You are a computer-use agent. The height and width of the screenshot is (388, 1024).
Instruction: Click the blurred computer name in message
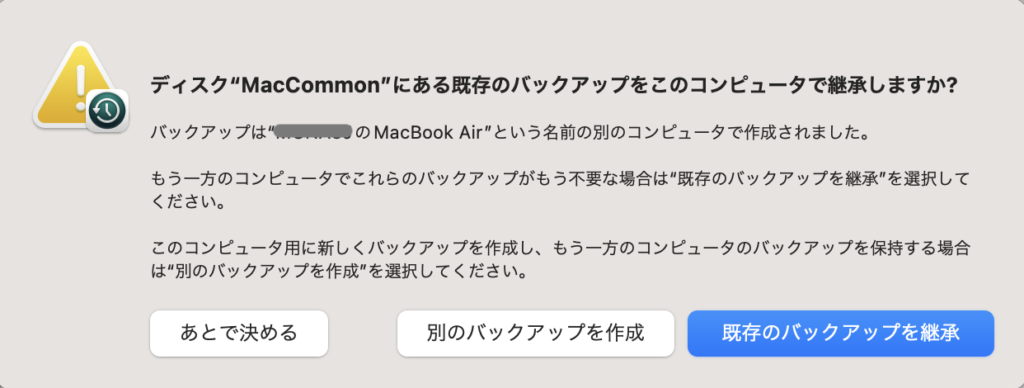[315, 135]
